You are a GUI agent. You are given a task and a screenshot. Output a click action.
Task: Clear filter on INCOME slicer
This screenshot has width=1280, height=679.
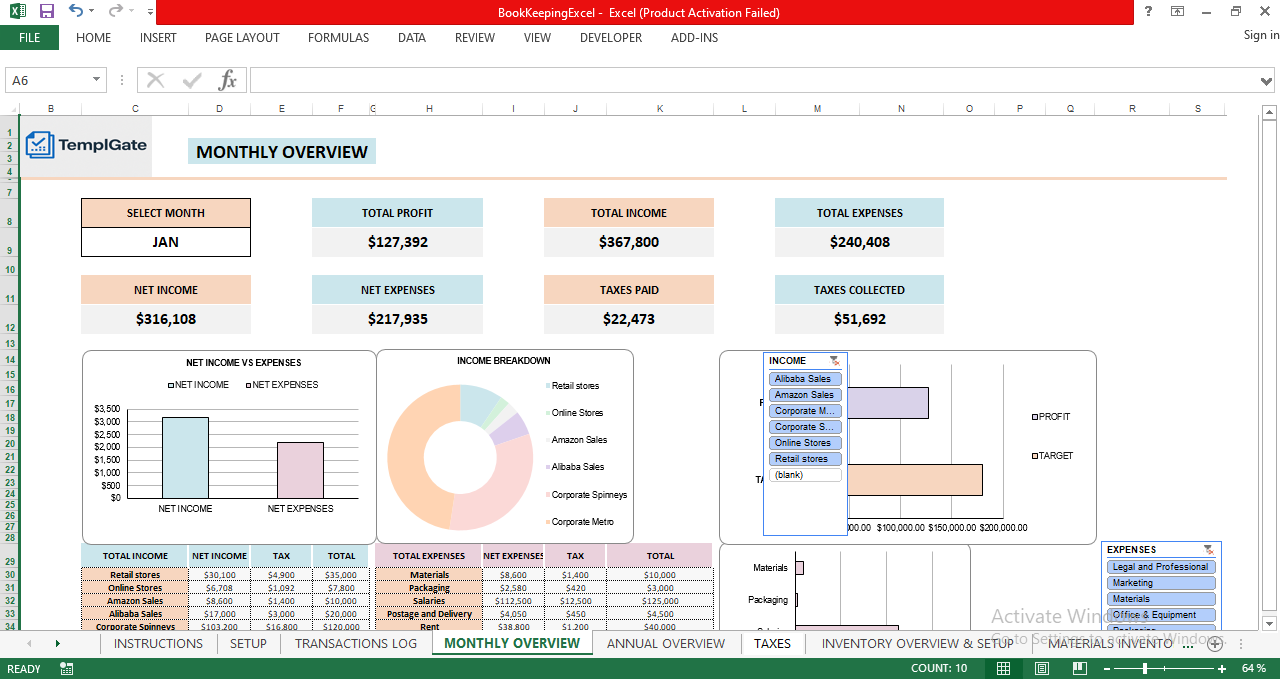point(835,361)
